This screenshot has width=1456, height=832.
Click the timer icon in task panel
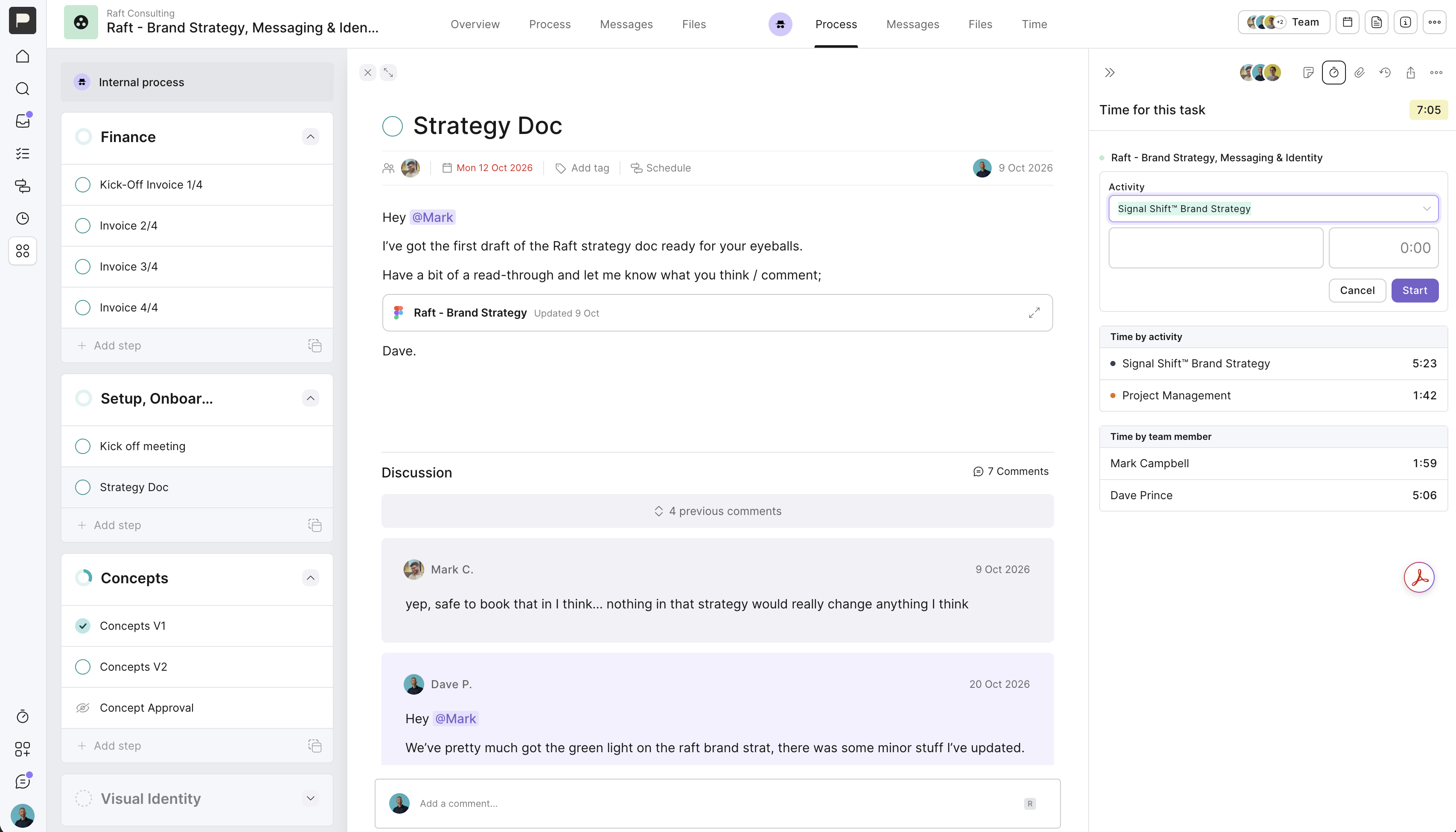tap(1334, 73)
